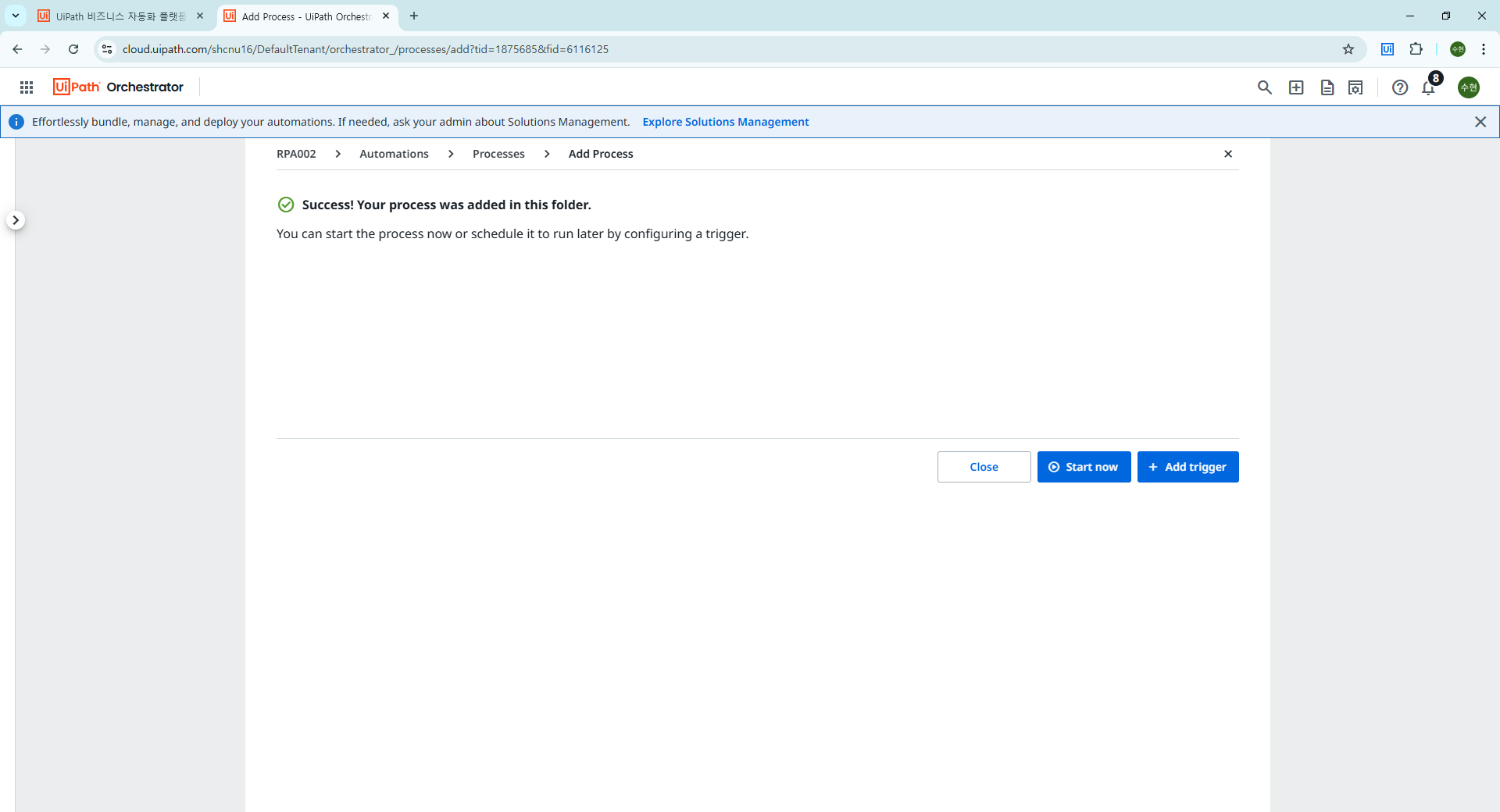1500x812 pixels.
Task: Open the Chrome three-dot menu
Action: click(x=1484, y=49)
